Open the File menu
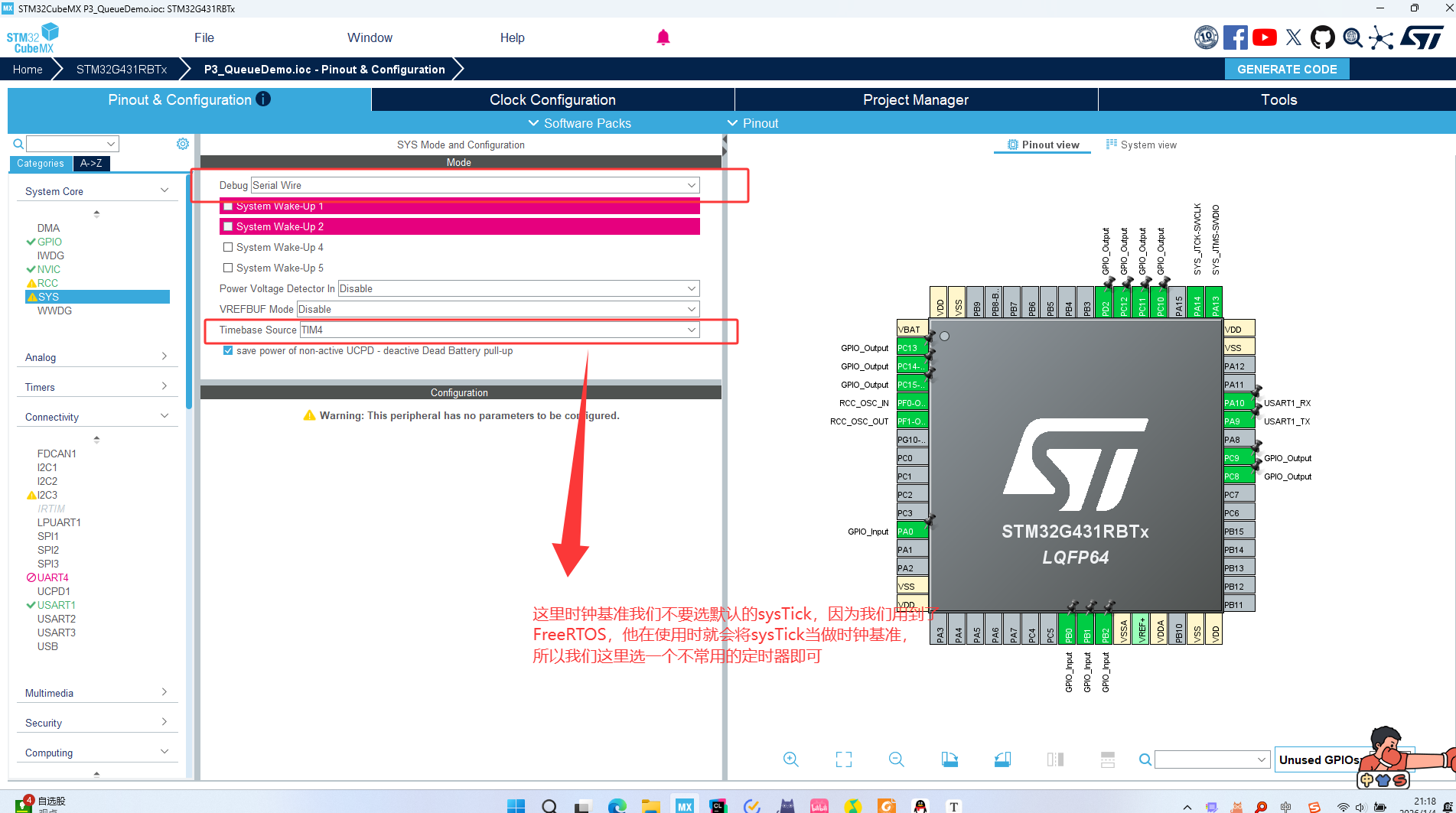The image size is (1456, 813). (204, 37)
